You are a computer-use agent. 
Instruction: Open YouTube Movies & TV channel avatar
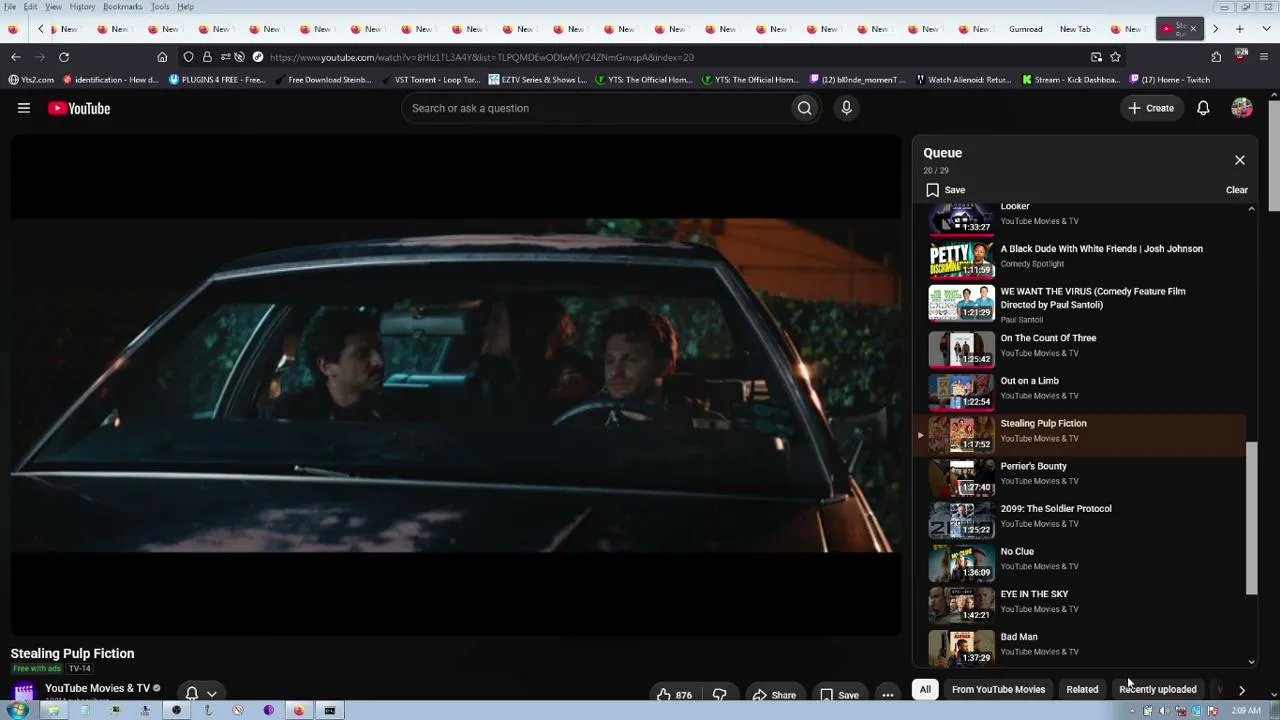[24, 691]
